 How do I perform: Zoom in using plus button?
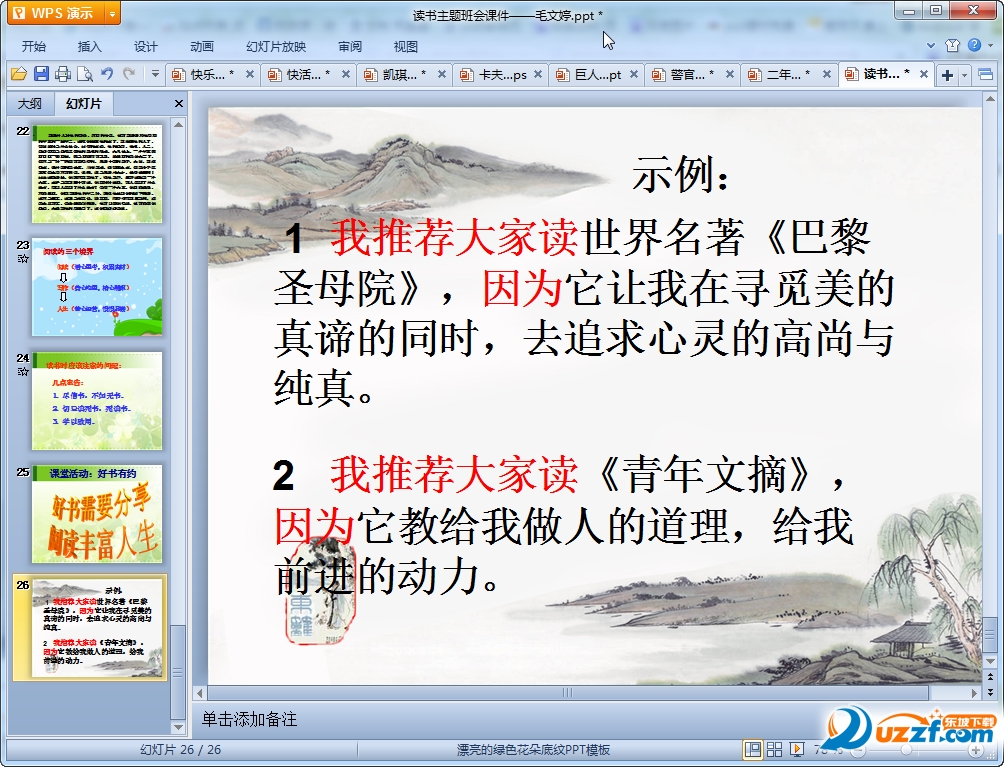pyautogui.click(x=975, y=750)
